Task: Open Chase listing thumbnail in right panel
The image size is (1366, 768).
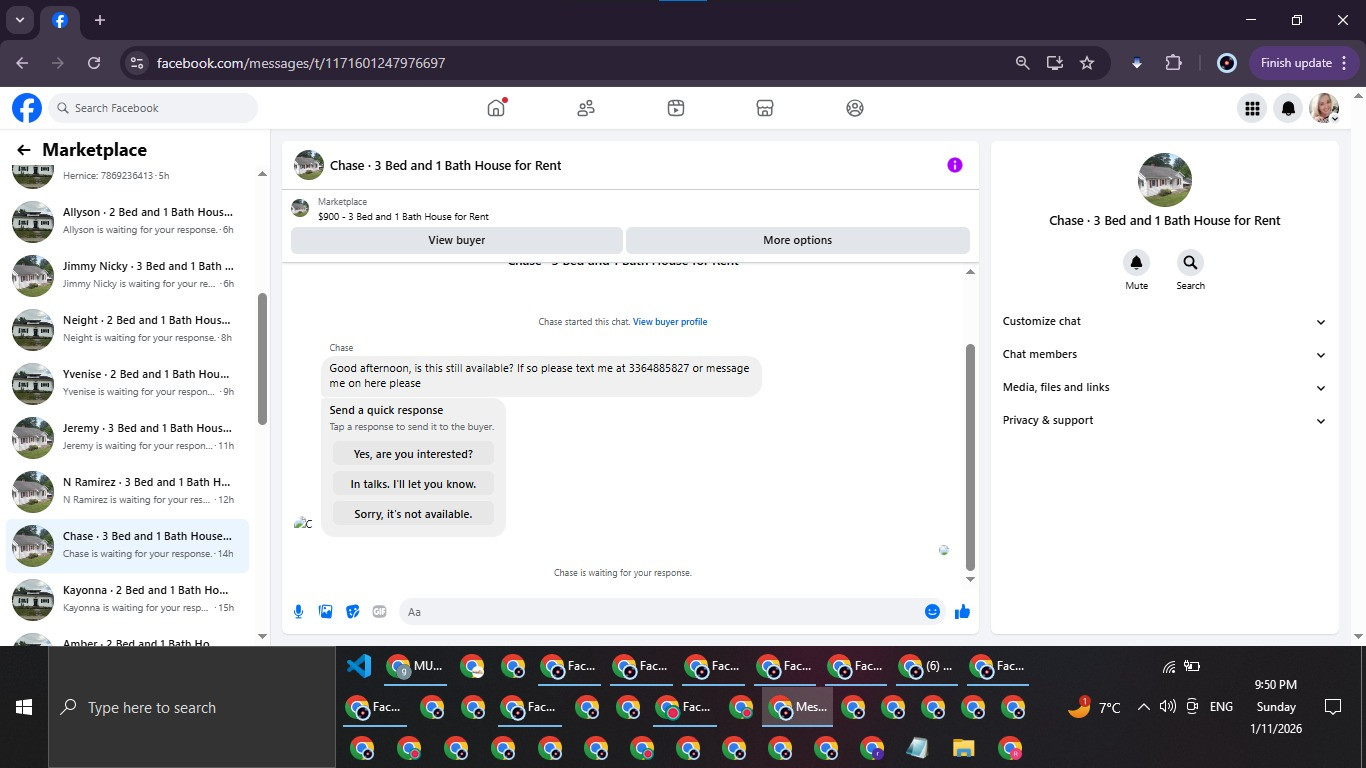Action: click(1165, 180)
